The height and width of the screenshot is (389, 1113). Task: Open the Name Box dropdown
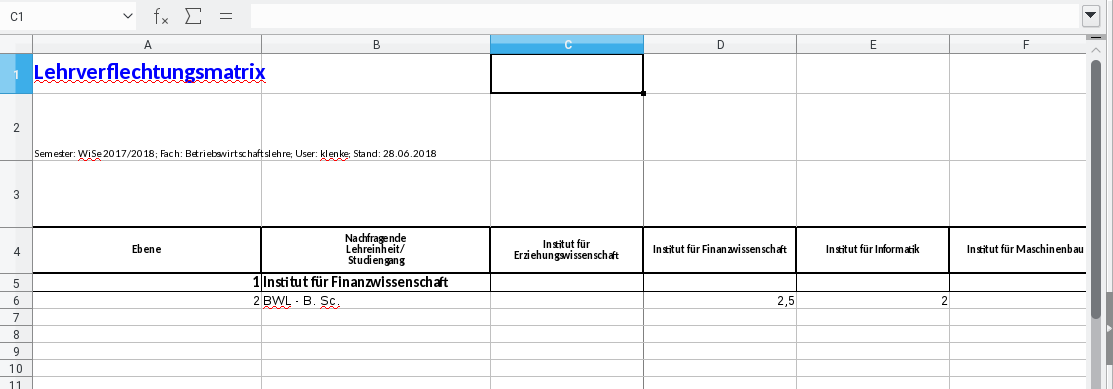[x=128, y=16]
